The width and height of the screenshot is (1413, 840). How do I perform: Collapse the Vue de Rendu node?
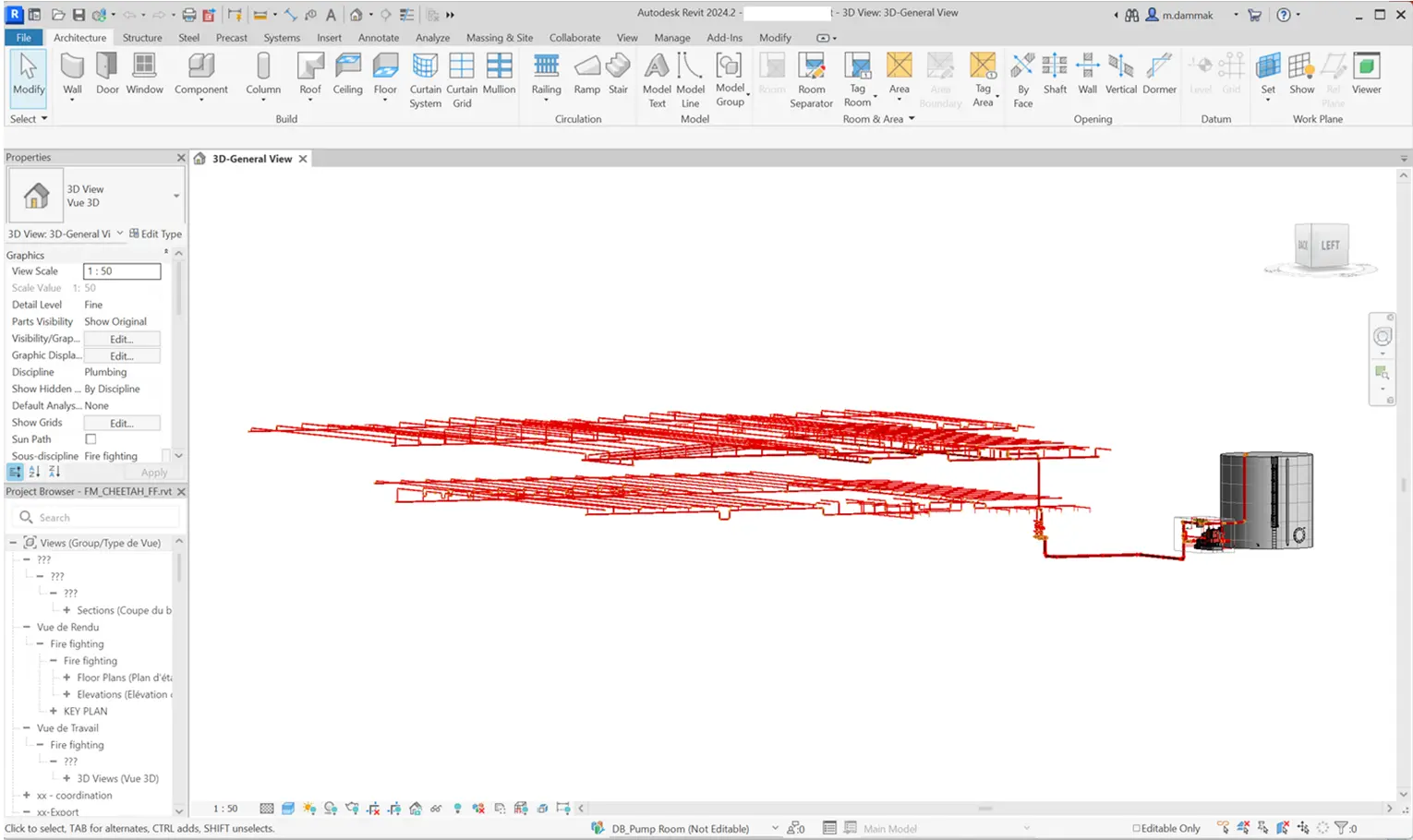27,627
